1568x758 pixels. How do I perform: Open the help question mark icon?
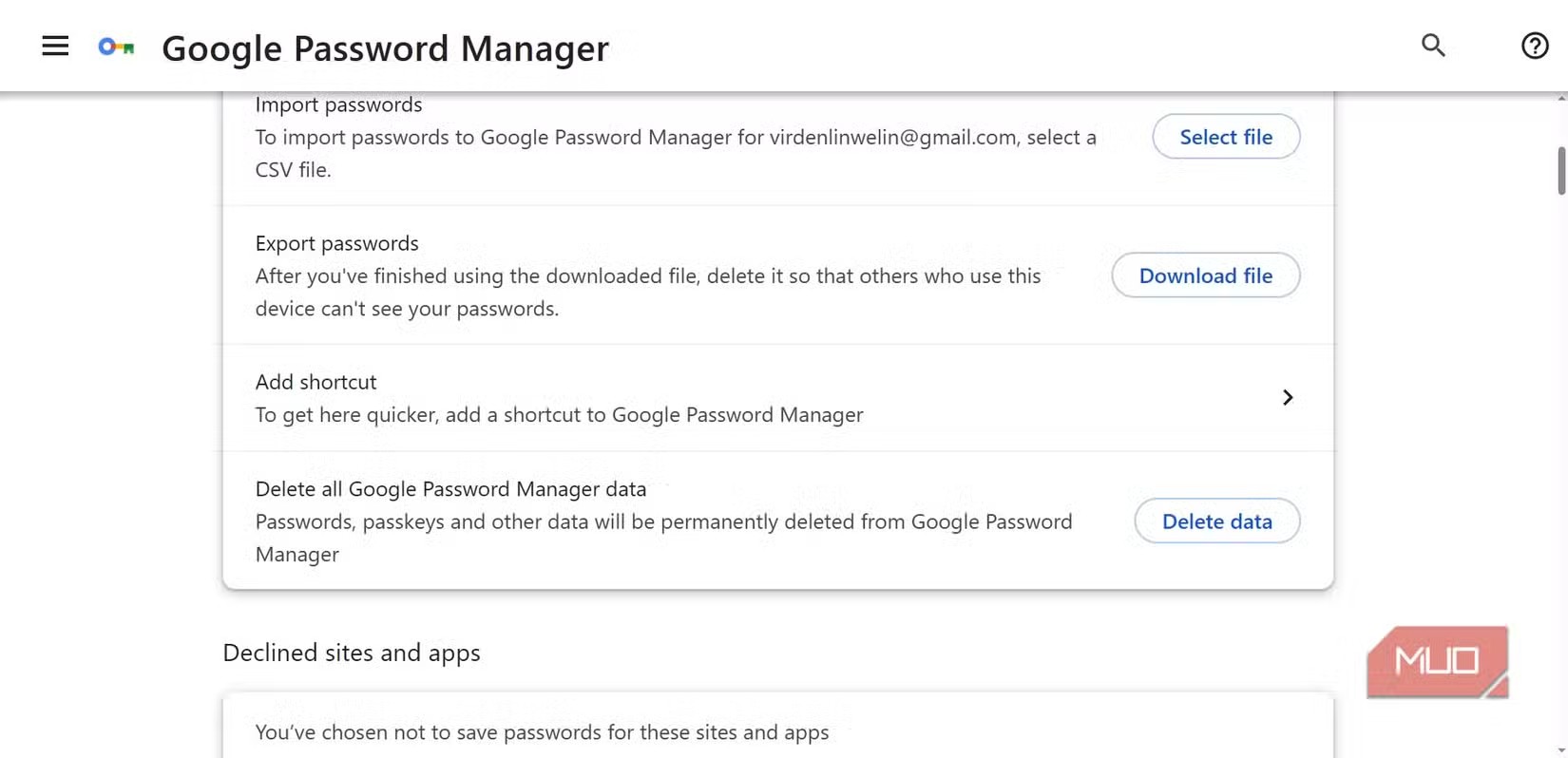point(1535,46)
